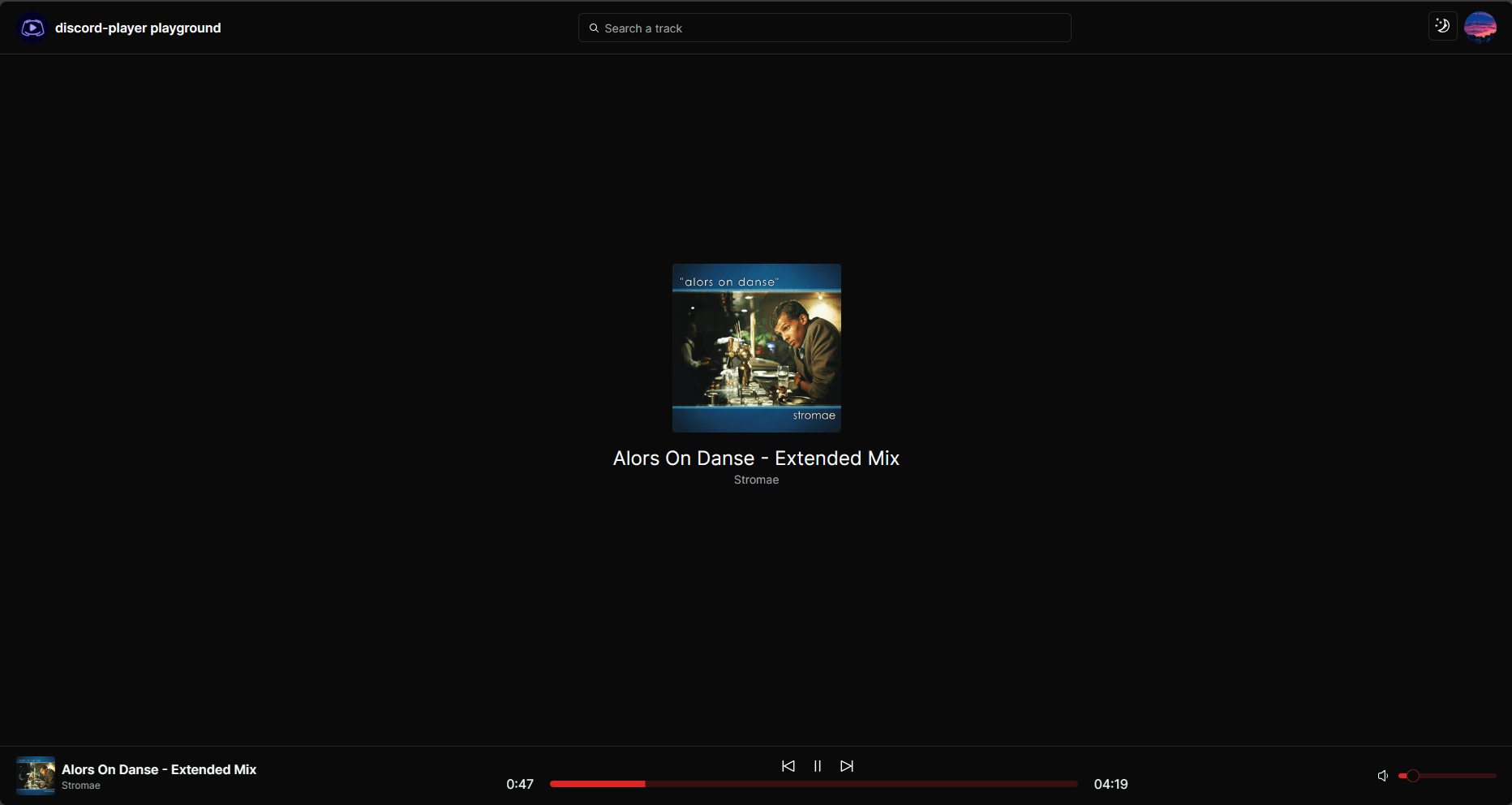The width and height of the screenshot is (1512, 805).
Task: Skip to the previous track
Action: coord(788,766)
